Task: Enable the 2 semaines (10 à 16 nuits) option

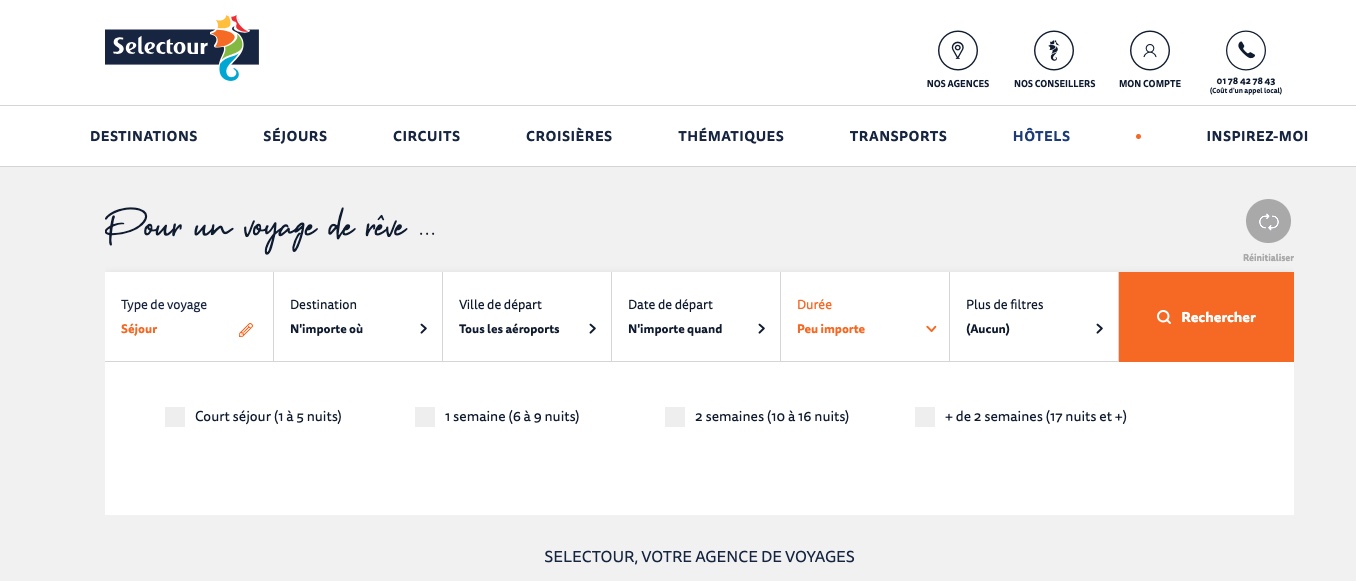Action: (x=675, y=417)
